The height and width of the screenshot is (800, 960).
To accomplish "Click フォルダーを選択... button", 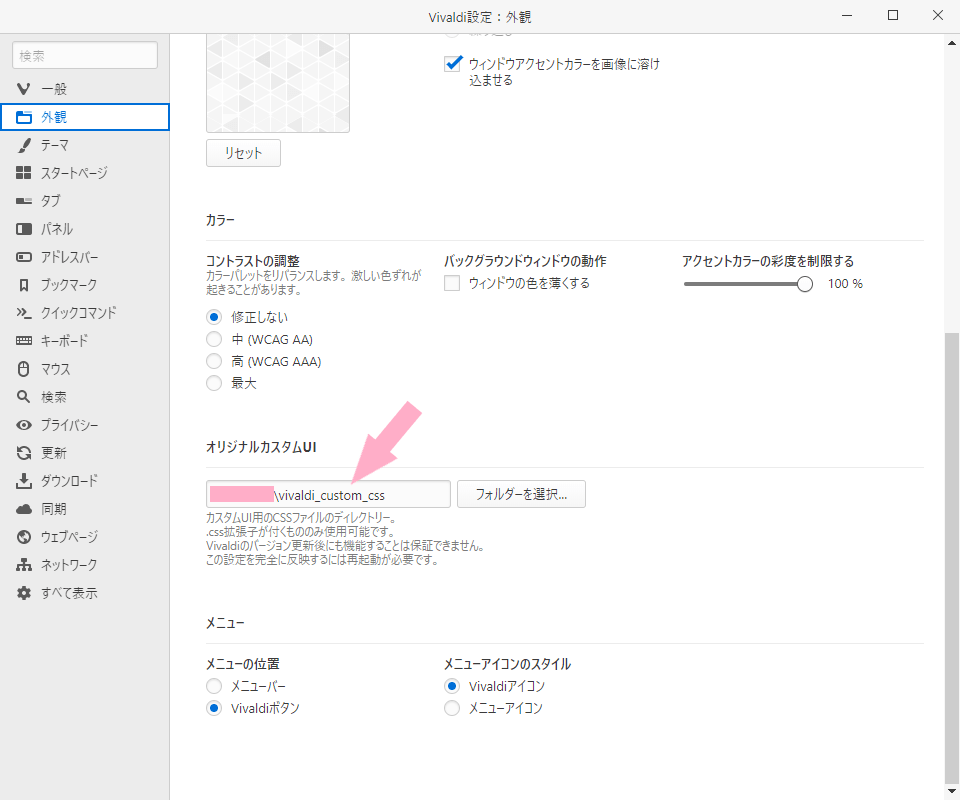I will 521,494.
